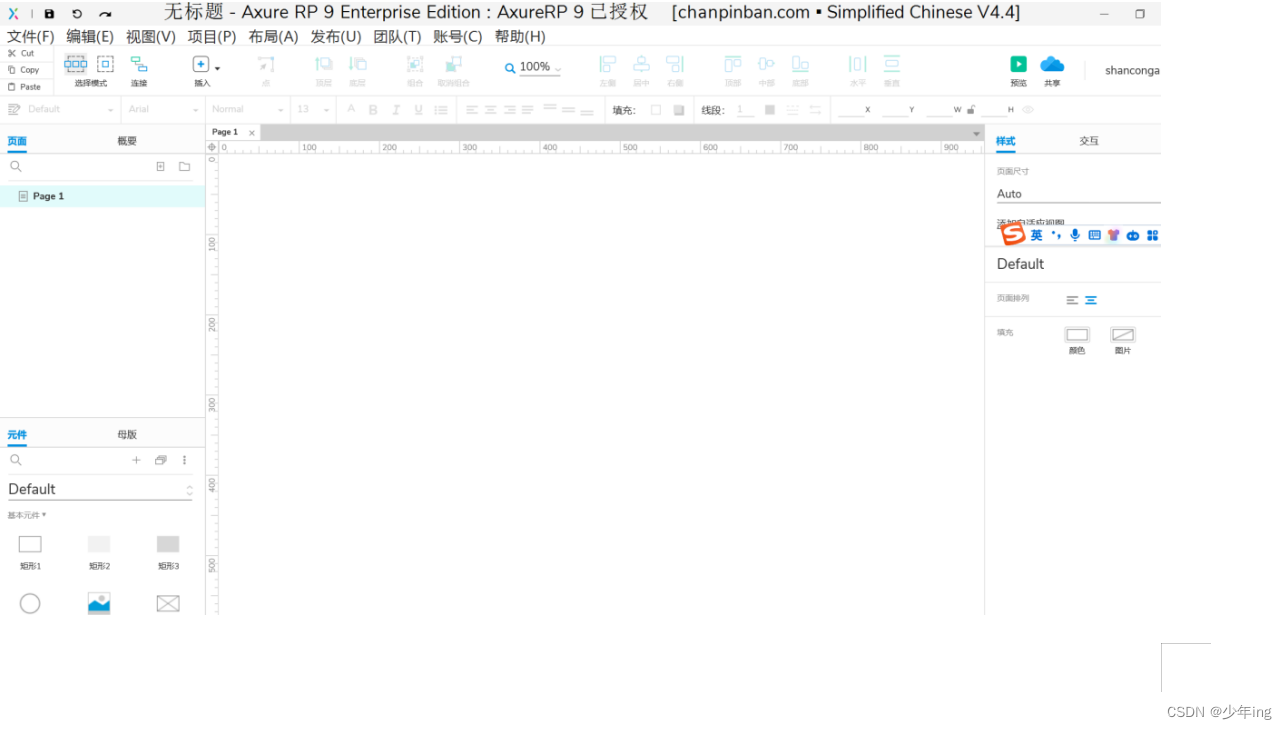
Task: Open the 插入 dropdown arrow
Action: [x=217, y=68]
